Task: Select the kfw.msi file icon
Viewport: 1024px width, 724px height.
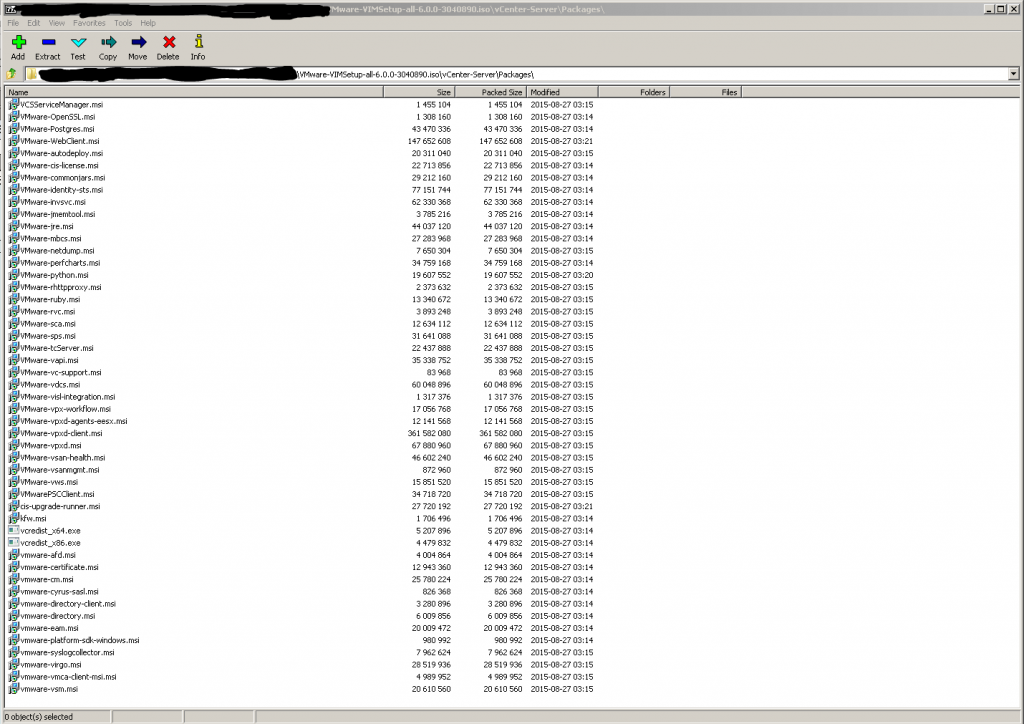Action: tap(13, 518)
